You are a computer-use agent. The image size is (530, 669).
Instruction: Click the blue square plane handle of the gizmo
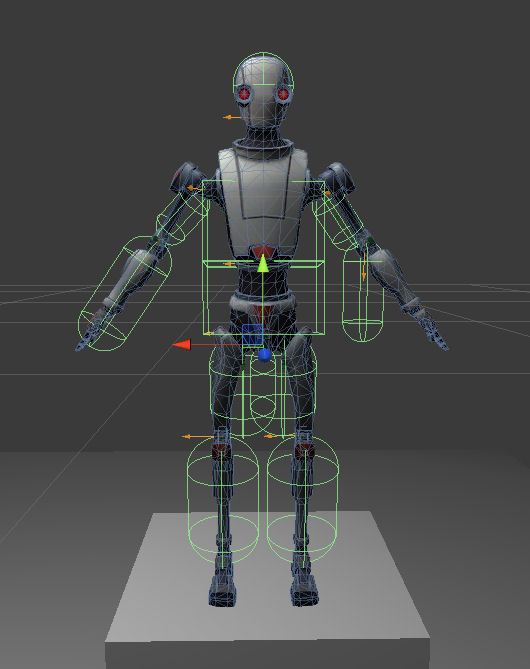(x=252, y=335)
